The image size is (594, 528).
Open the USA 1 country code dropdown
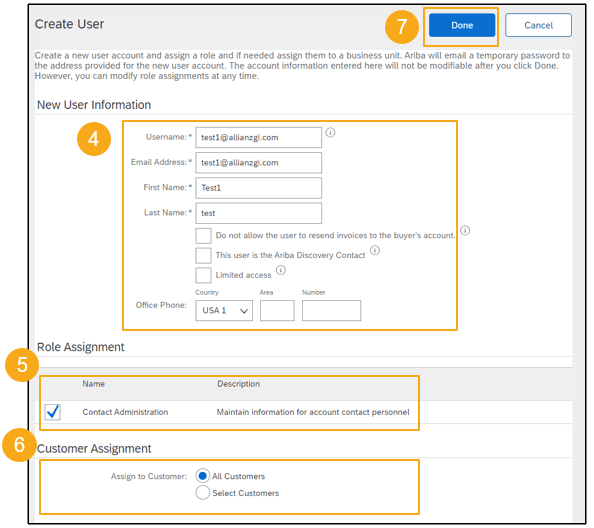click(x=224, y=311)
